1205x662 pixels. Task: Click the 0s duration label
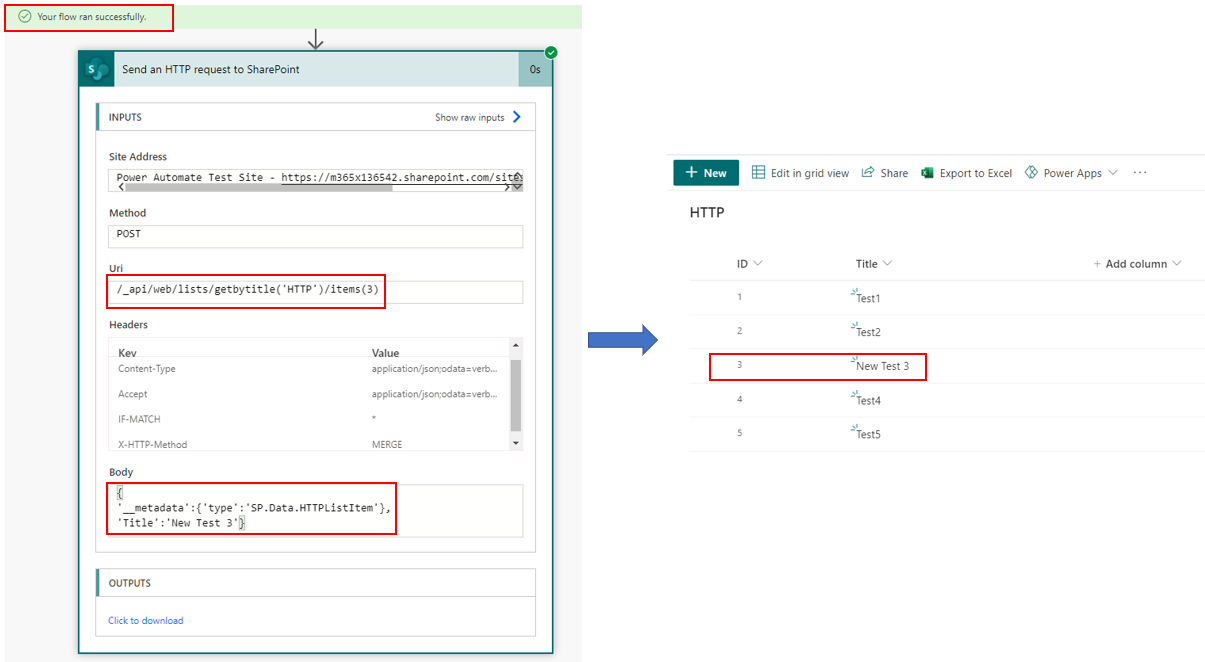pyautogui.click(x=535, y=69)
